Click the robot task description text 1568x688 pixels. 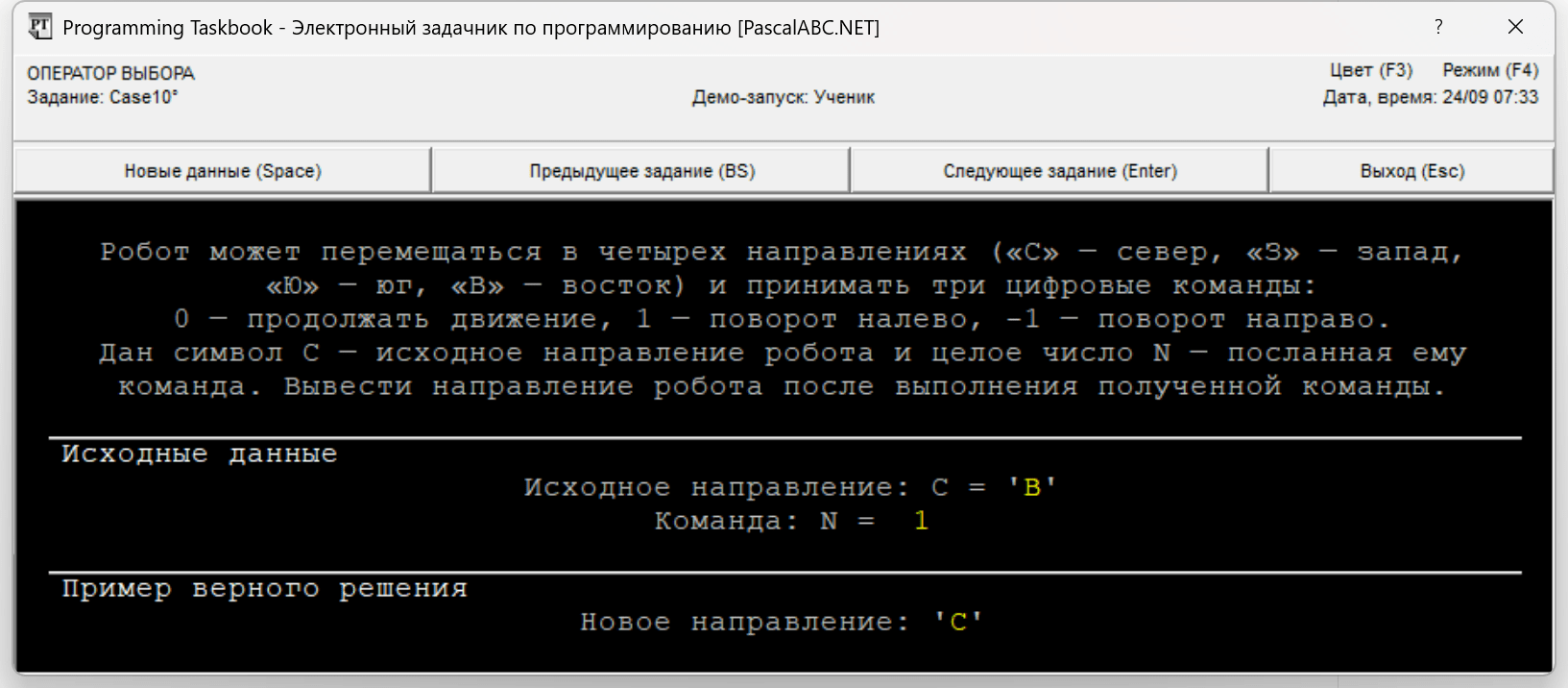coord(783,319)
